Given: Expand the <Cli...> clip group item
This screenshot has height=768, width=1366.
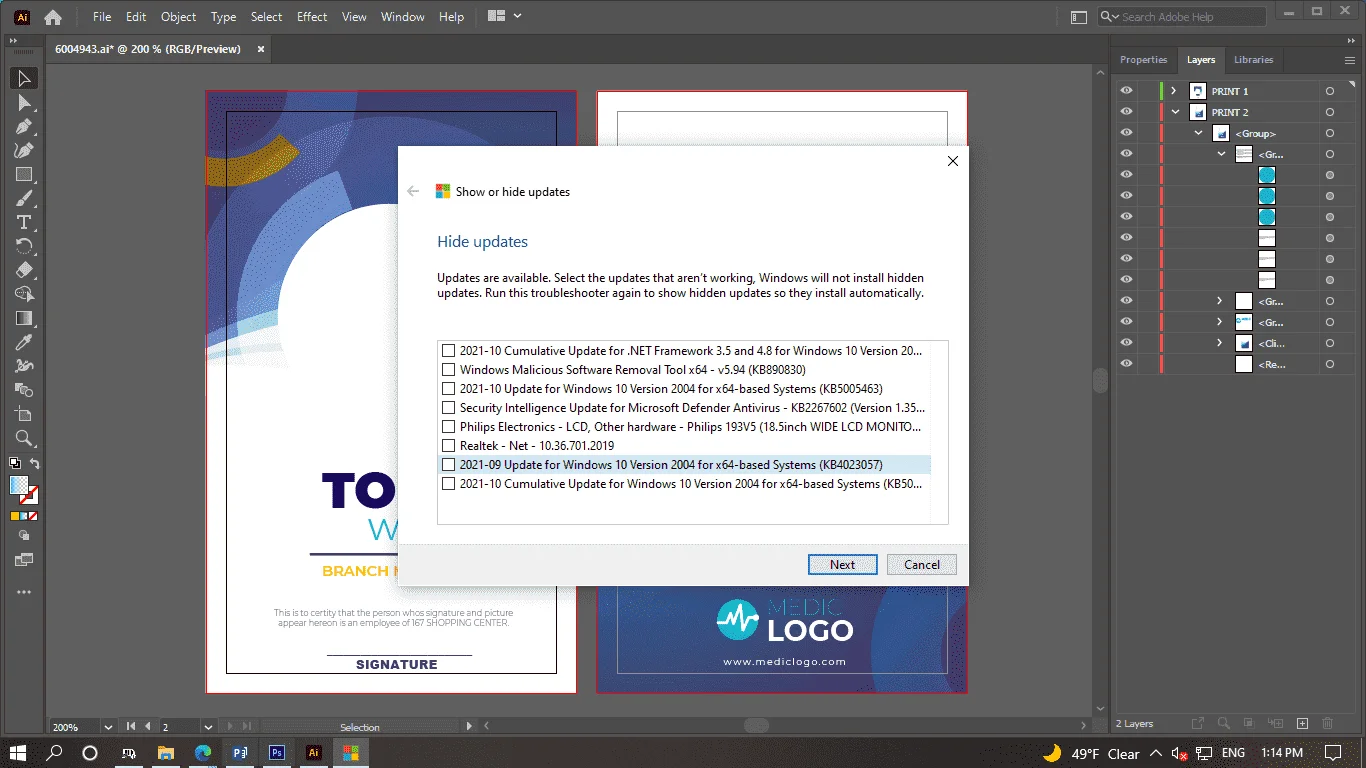Looking at the screenshot, I should 1220,343.
